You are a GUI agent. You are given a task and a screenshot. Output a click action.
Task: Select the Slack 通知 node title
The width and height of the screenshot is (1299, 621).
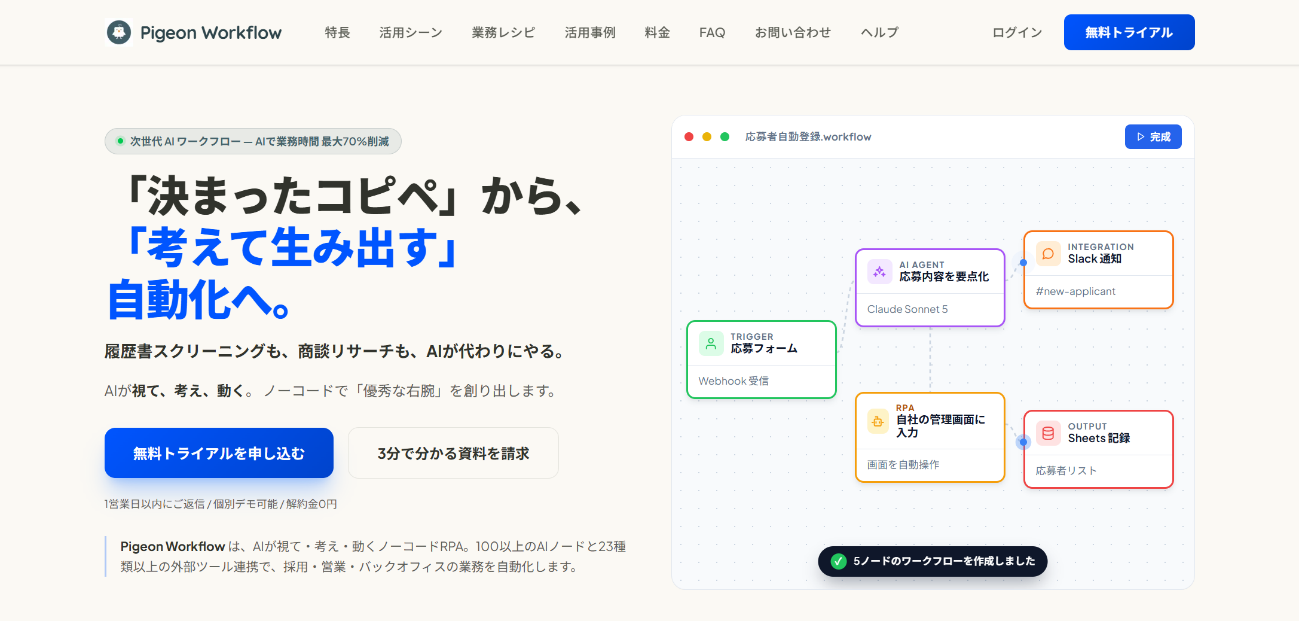(x=1095, y=259)
